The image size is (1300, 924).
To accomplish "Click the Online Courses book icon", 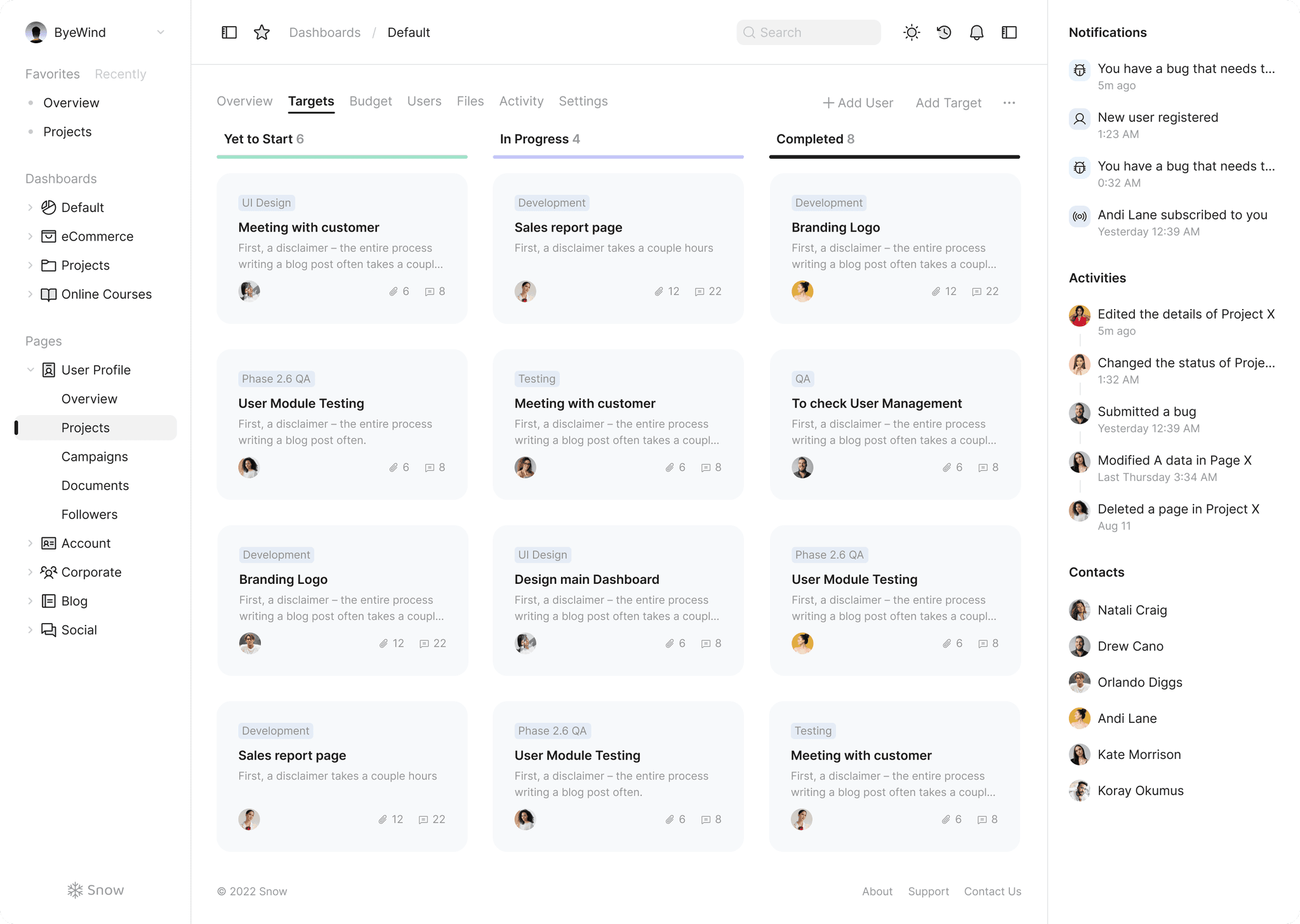I will tap(50, 294).
